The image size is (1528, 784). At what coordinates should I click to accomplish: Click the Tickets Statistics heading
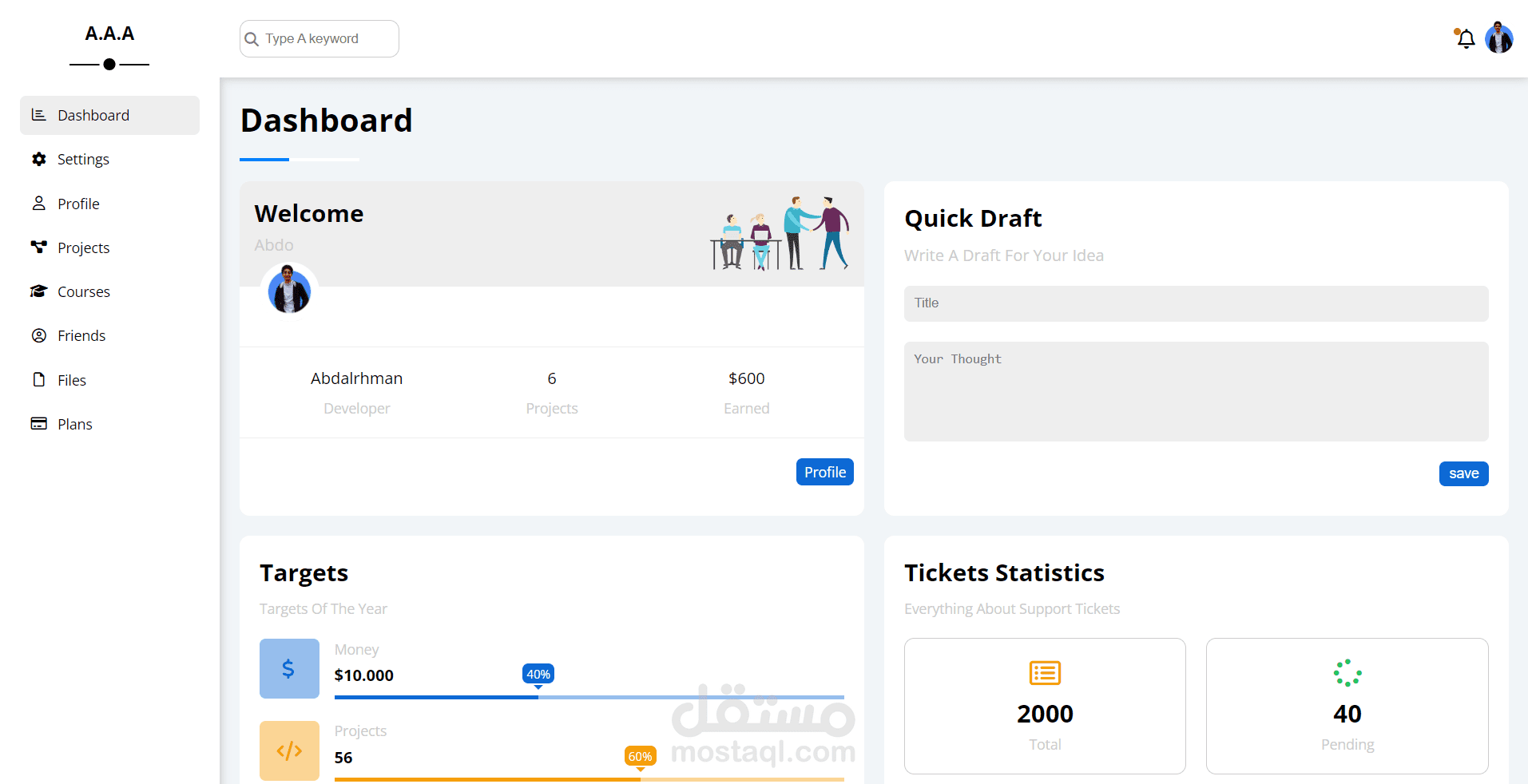[1004, 572]
